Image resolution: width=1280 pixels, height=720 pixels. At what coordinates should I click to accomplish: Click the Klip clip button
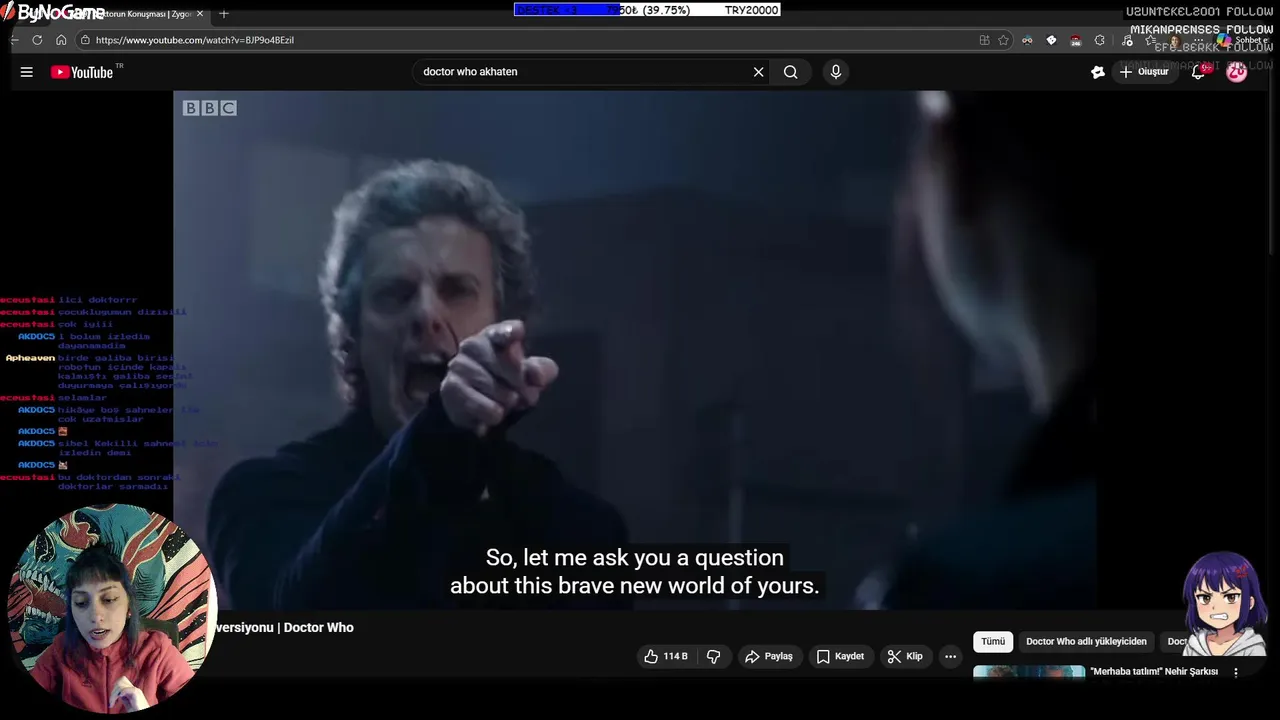coord(904,656)
